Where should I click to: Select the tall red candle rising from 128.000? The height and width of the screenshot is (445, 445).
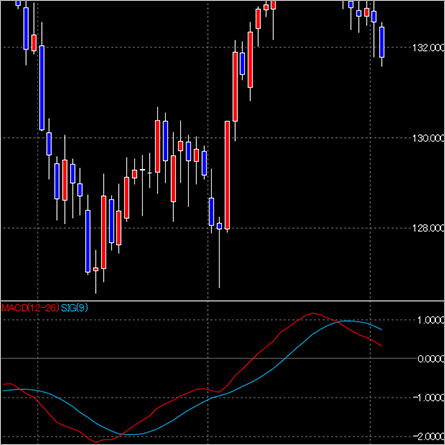[227, 175]
